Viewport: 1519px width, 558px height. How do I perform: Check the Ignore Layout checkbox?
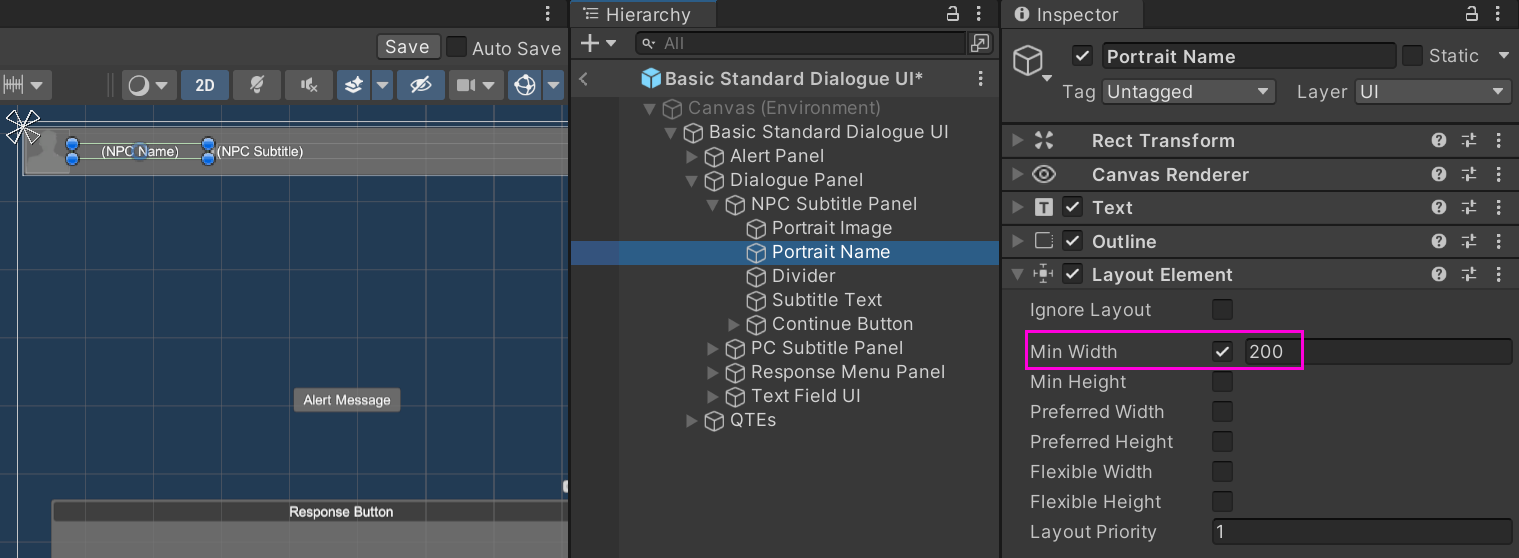point(1222,309)
